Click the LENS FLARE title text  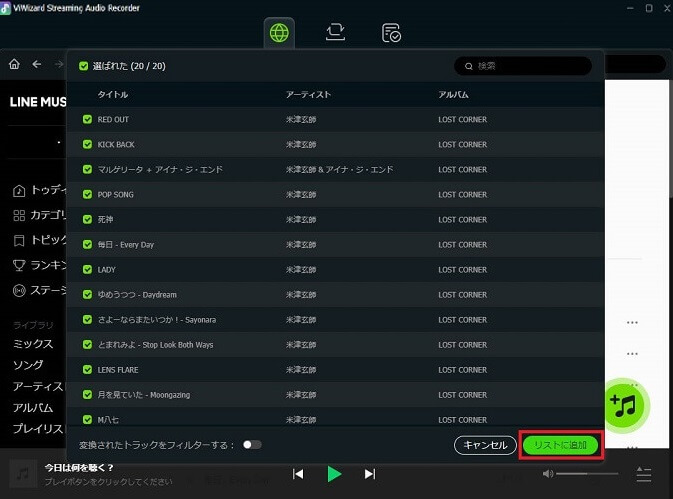pos(118,370)
